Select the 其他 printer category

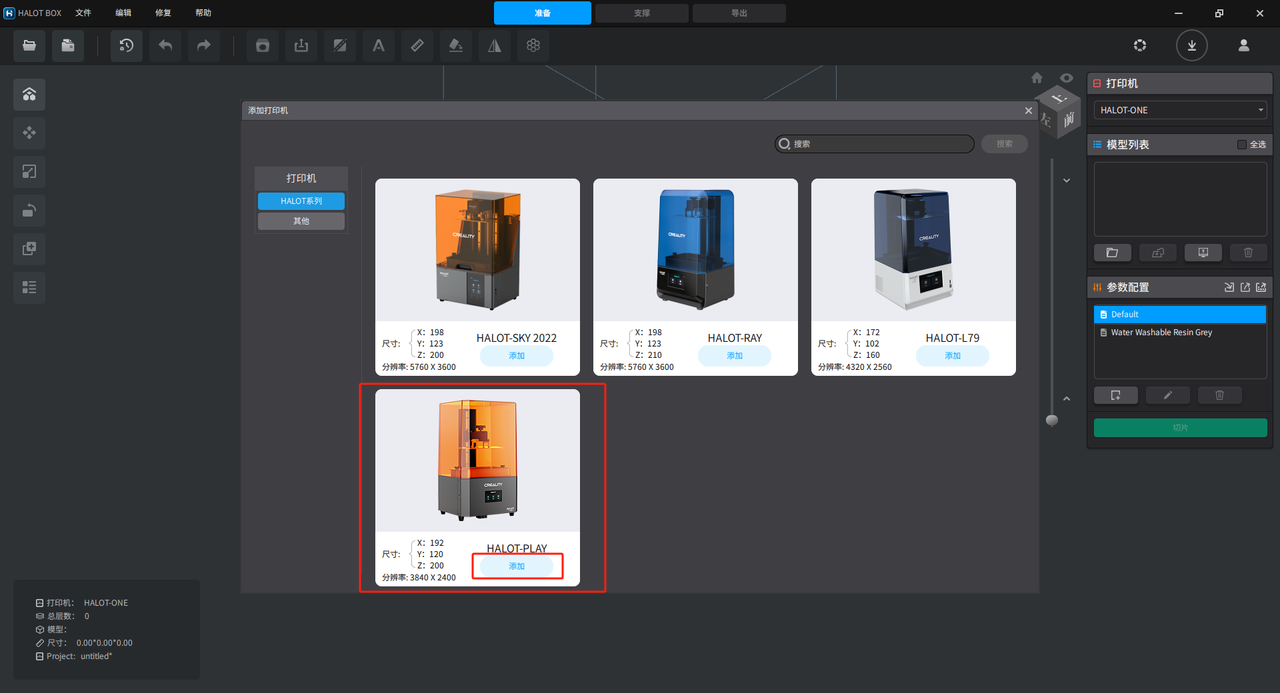coord(301,221)
